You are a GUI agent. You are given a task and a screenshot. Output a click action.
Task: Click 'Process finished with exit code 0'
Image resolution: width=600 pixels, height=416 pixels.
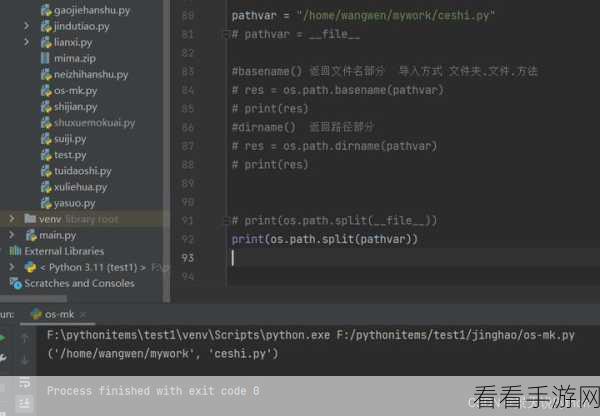click(x=153, y=391)
